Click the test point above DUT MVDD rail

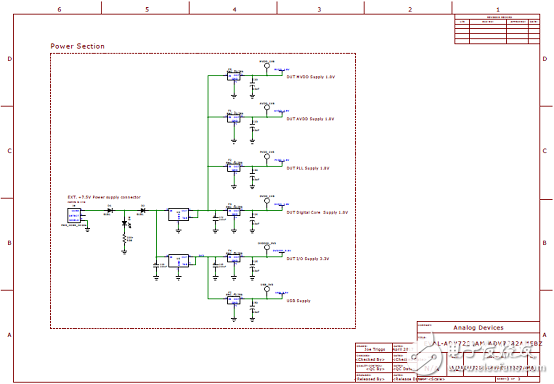(x=267, y=66)
